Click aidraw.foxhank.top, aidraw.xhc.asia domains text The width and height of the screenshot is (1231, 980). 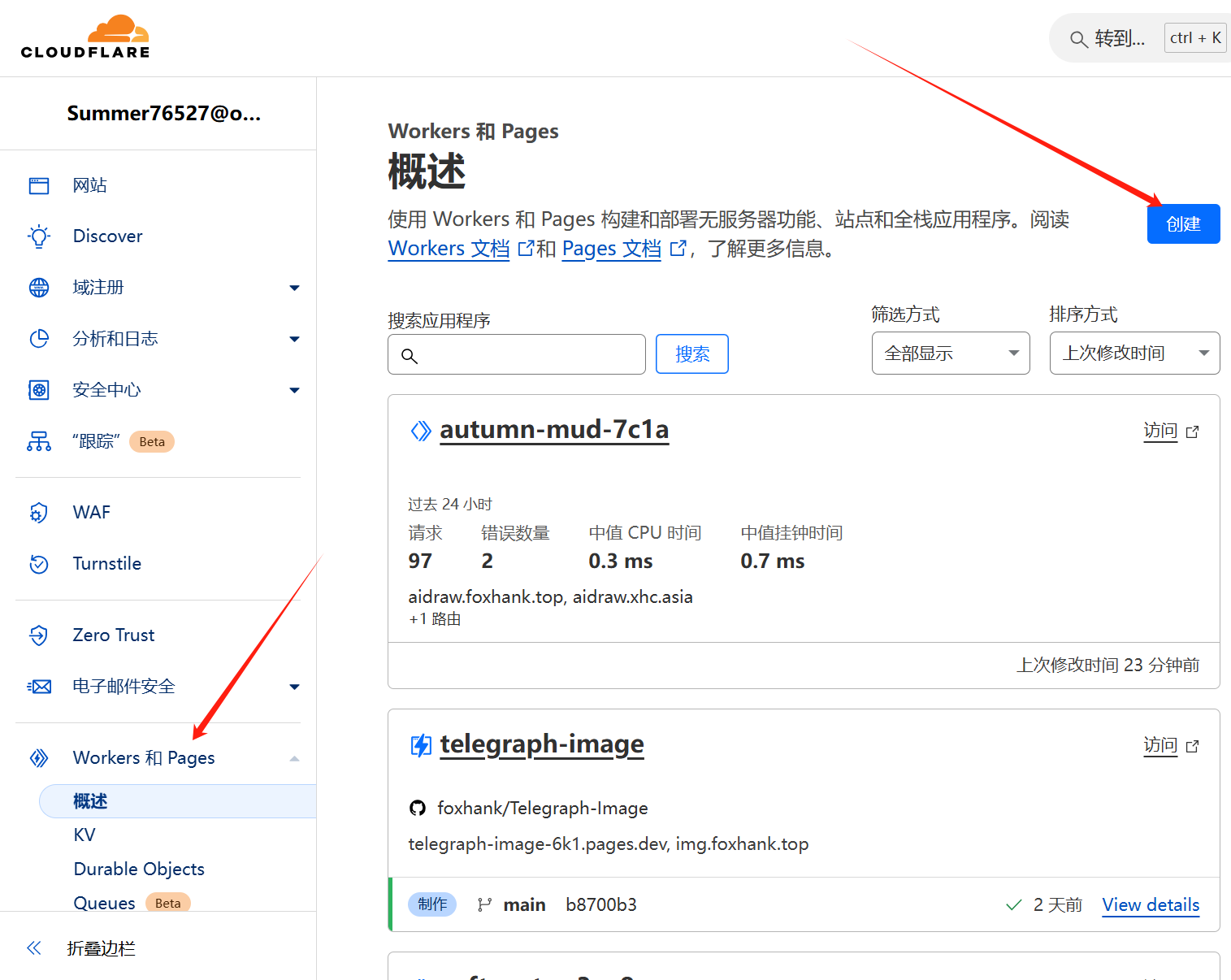550,596
